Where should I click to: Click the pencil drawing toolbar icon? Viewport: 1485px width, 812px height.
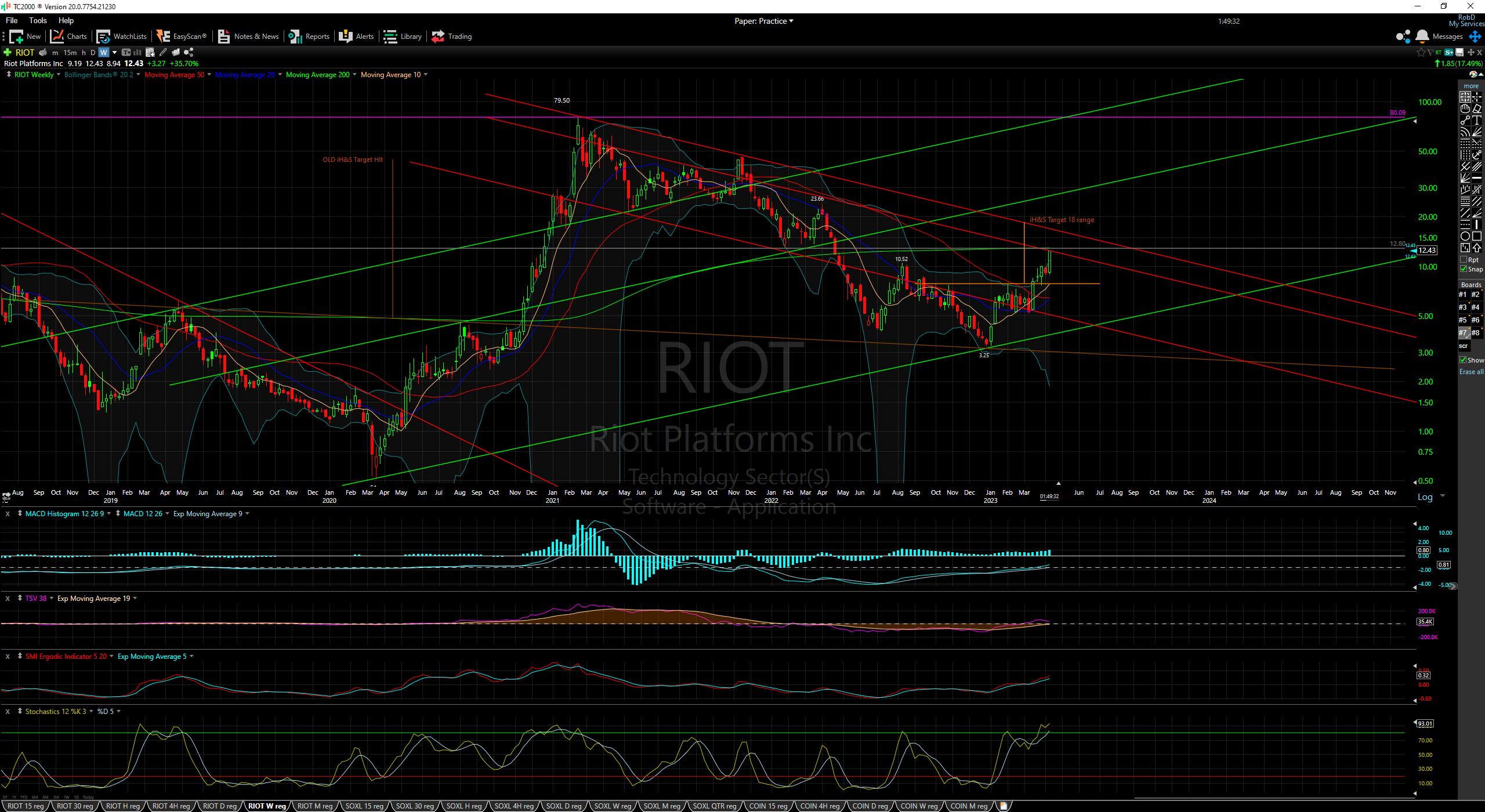163,52
